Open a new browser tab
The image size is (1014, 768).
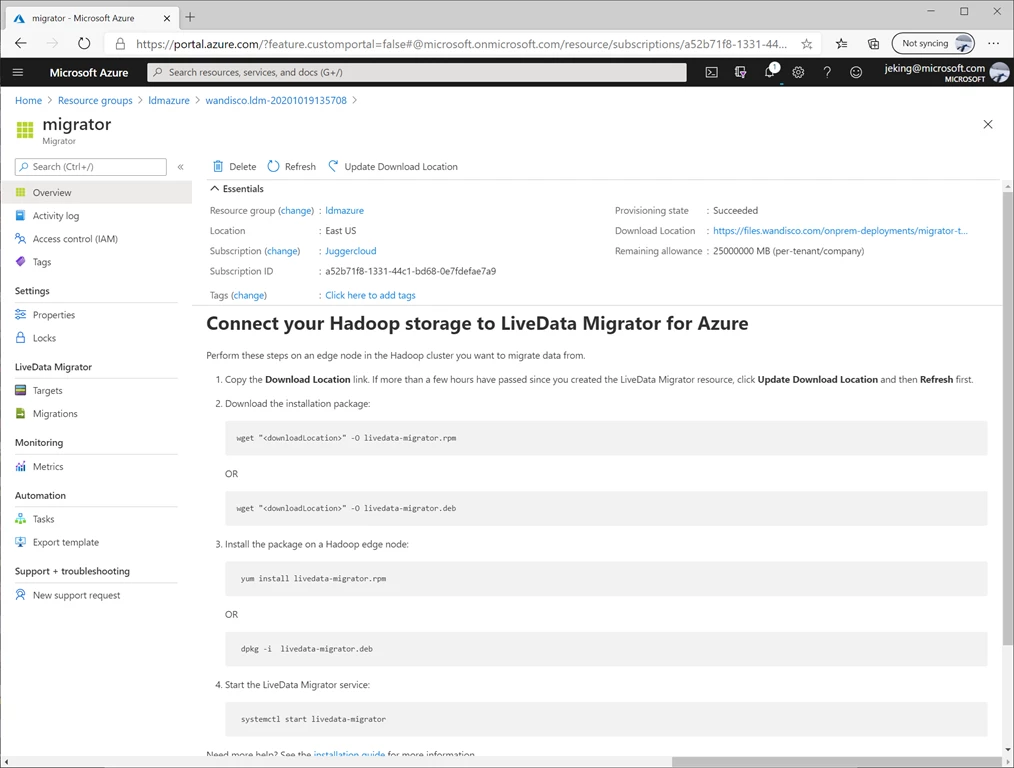[x=190, y=17]
